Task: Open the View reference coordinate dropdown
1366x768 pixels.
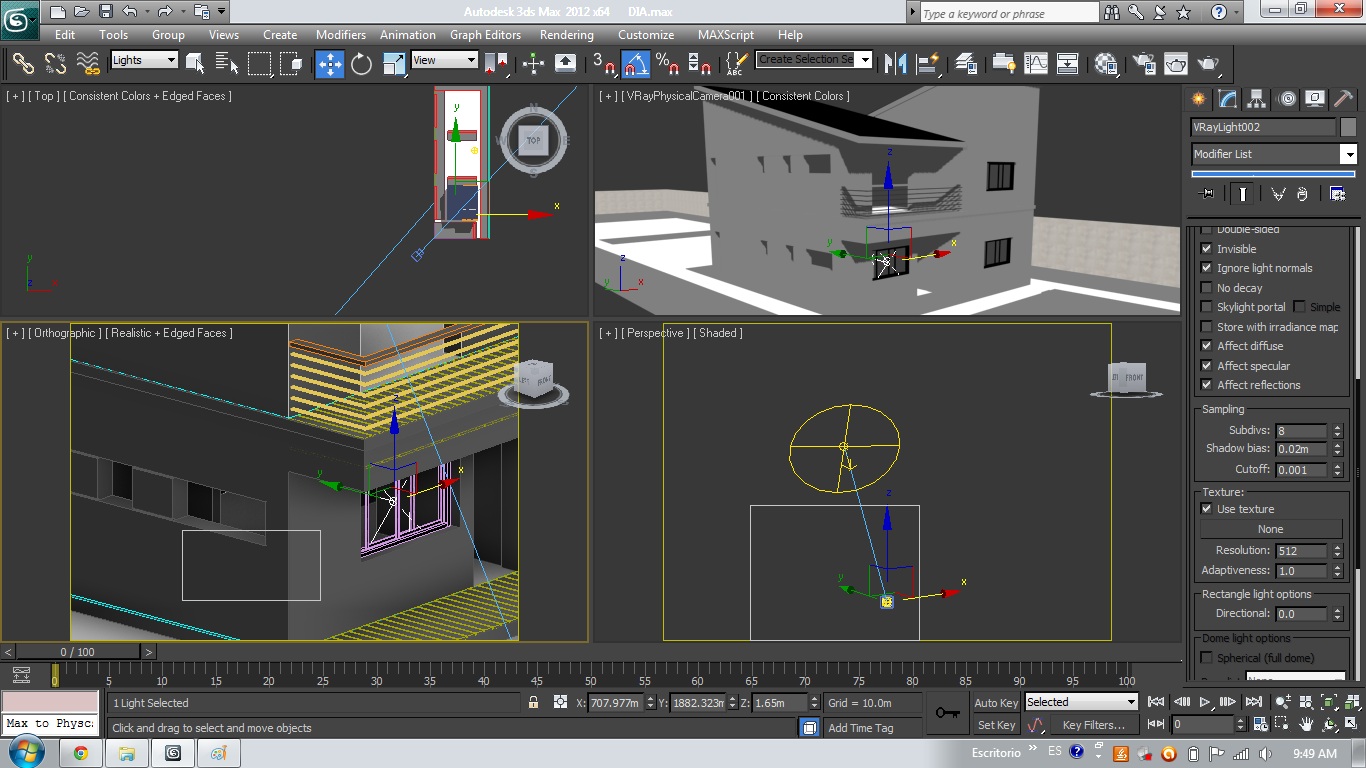Action: (x=444, y=60)
